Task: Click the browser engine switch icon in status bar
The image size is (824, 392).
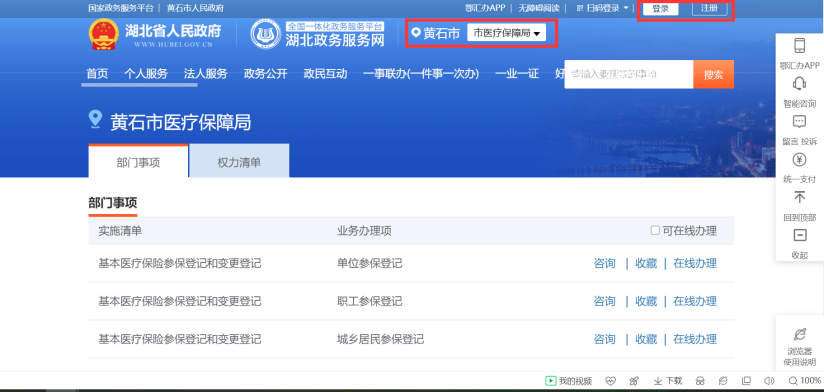Action: [x=723, y=381]
